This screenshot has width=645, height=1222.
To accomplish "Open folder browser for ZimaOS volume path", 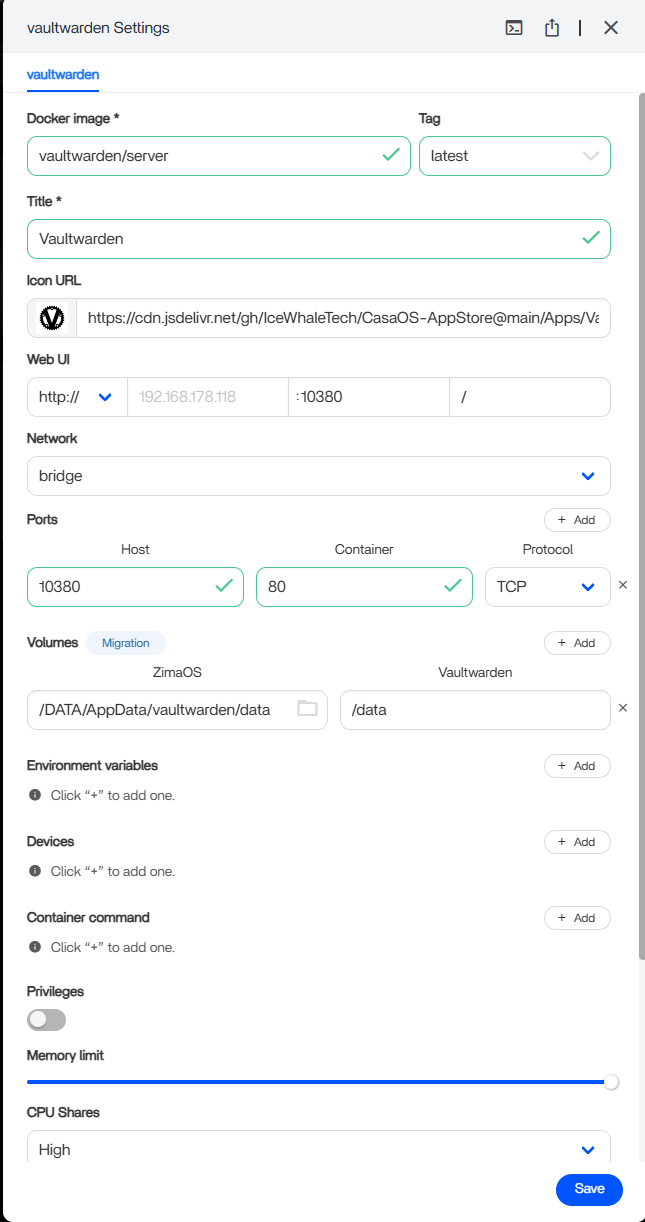I will 307,709.
